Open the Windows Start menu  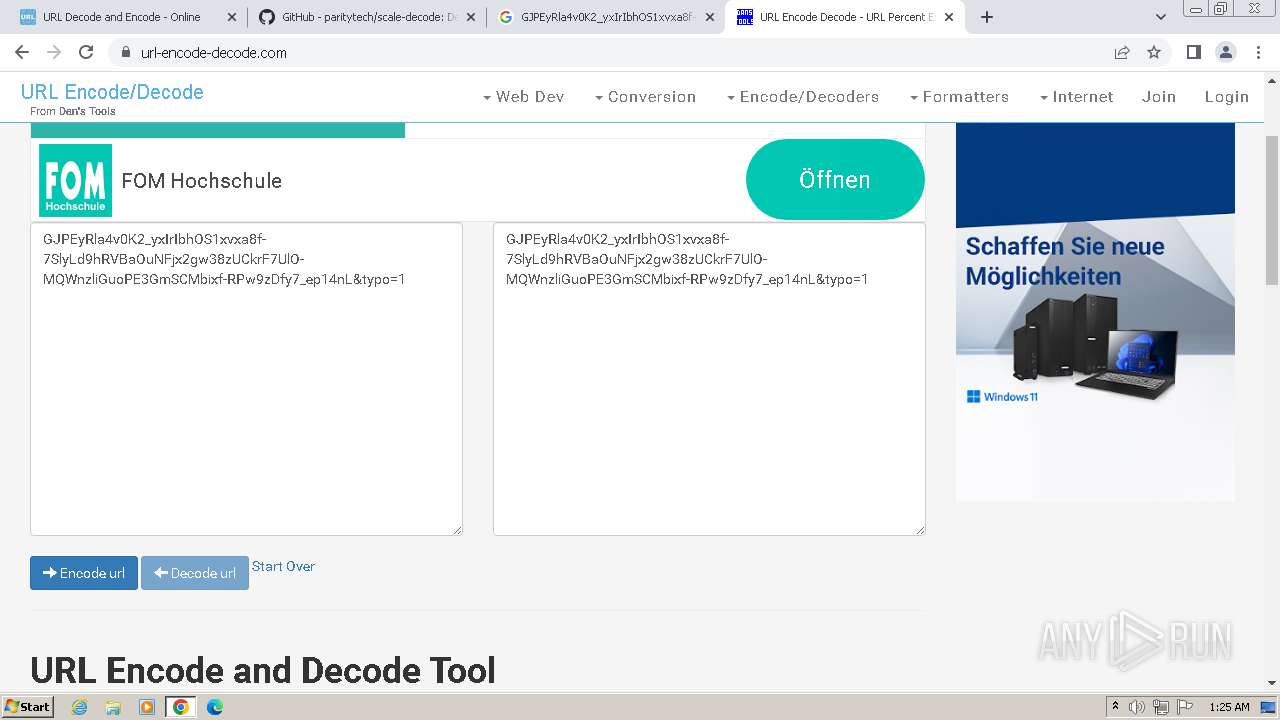coord(28,706)
